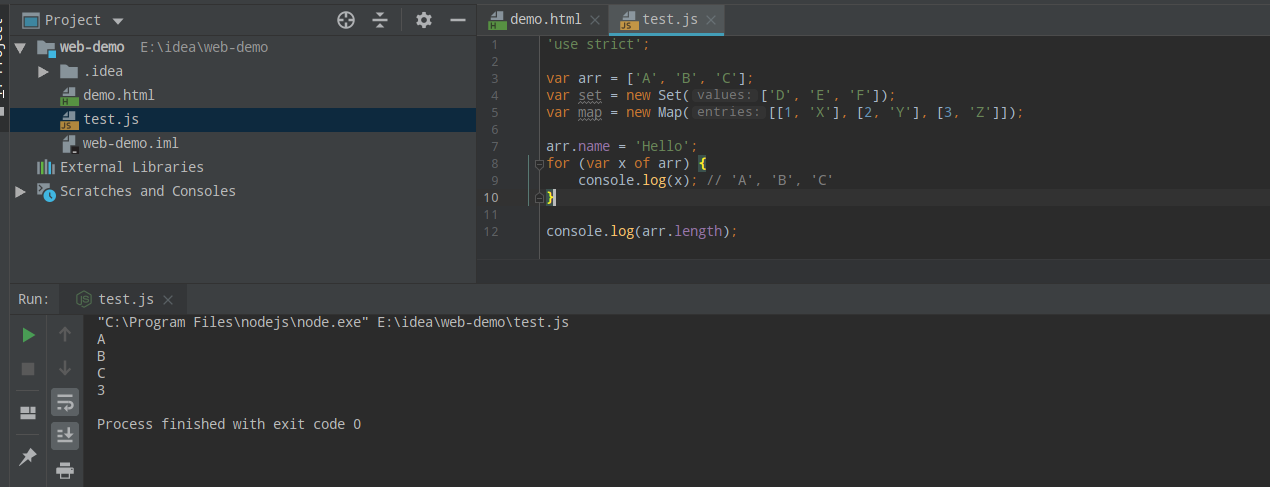Click console output line 'C'
Image resolution: width=1270 pixels, height=487 pixels.
(x=101, y=373)
